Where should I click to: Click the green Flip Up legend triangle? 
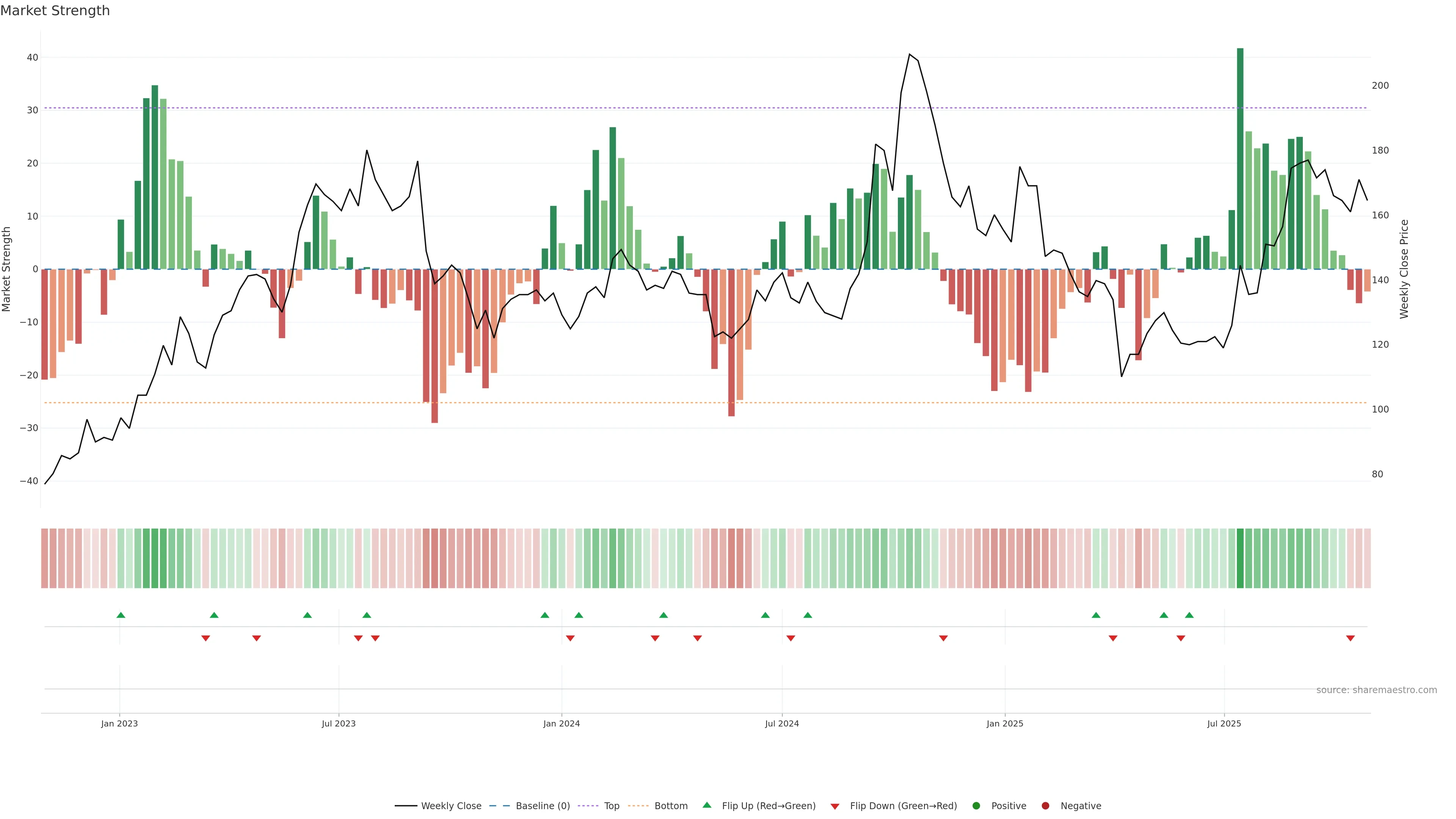pos(706,805)
